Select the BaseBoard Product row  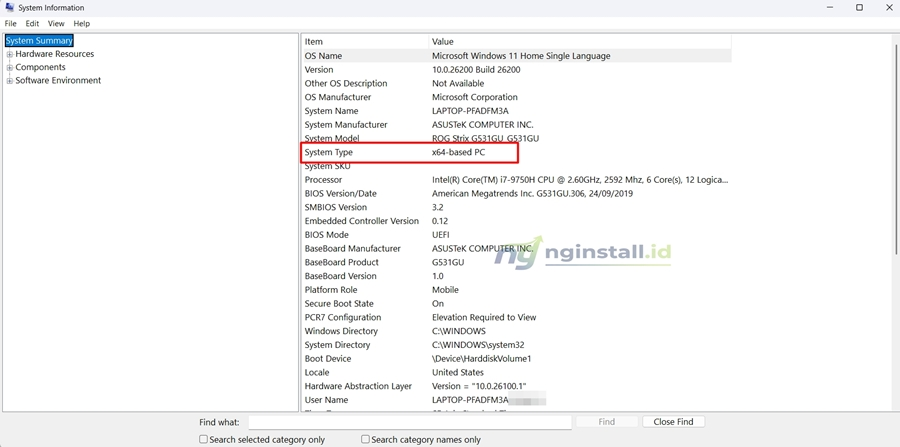pyautogui.click(x=517, y=262)
